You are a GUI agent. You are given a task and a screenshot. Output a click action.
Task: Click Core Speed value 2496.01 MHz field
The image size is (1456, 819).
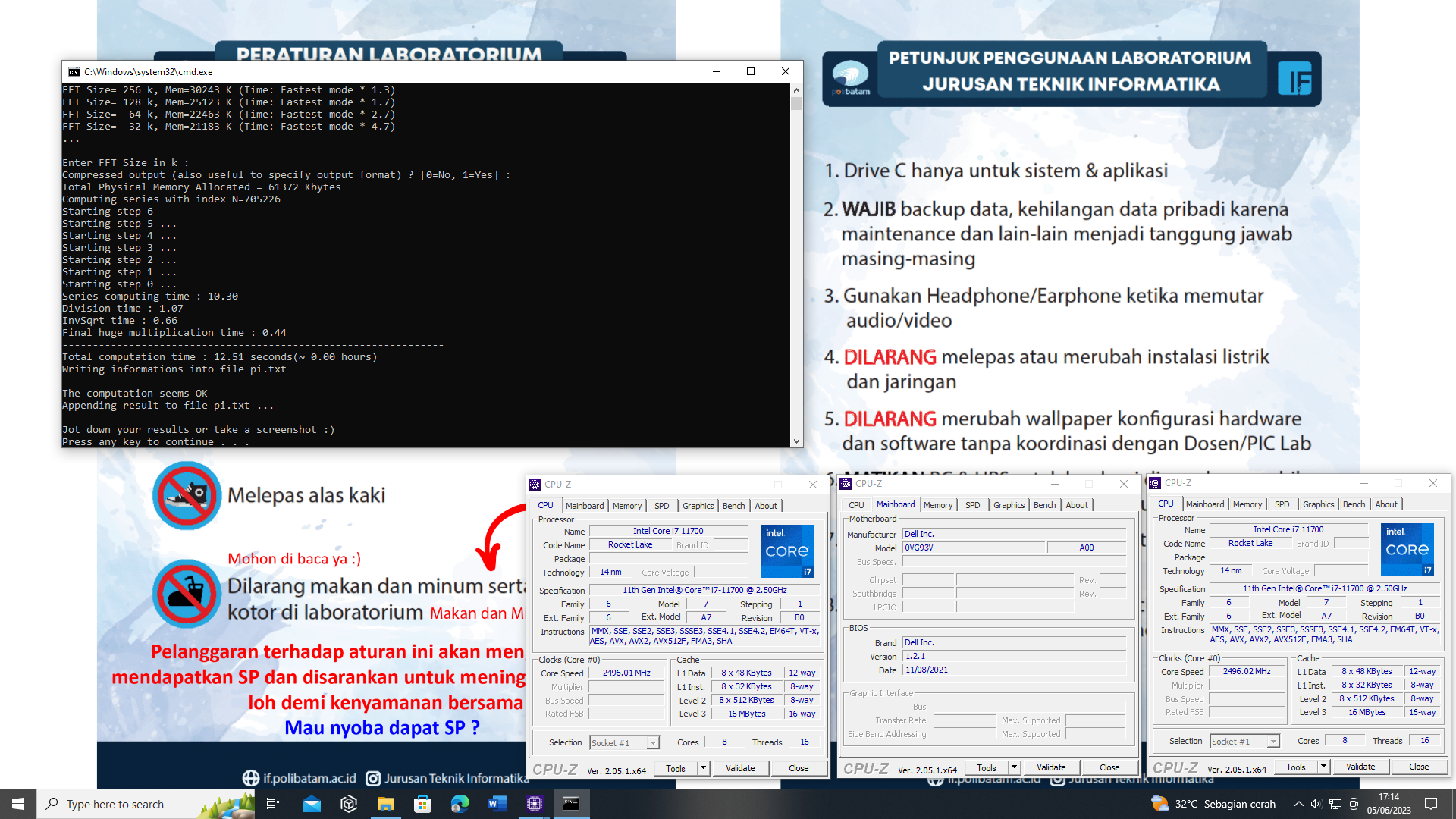pos(626,673)
